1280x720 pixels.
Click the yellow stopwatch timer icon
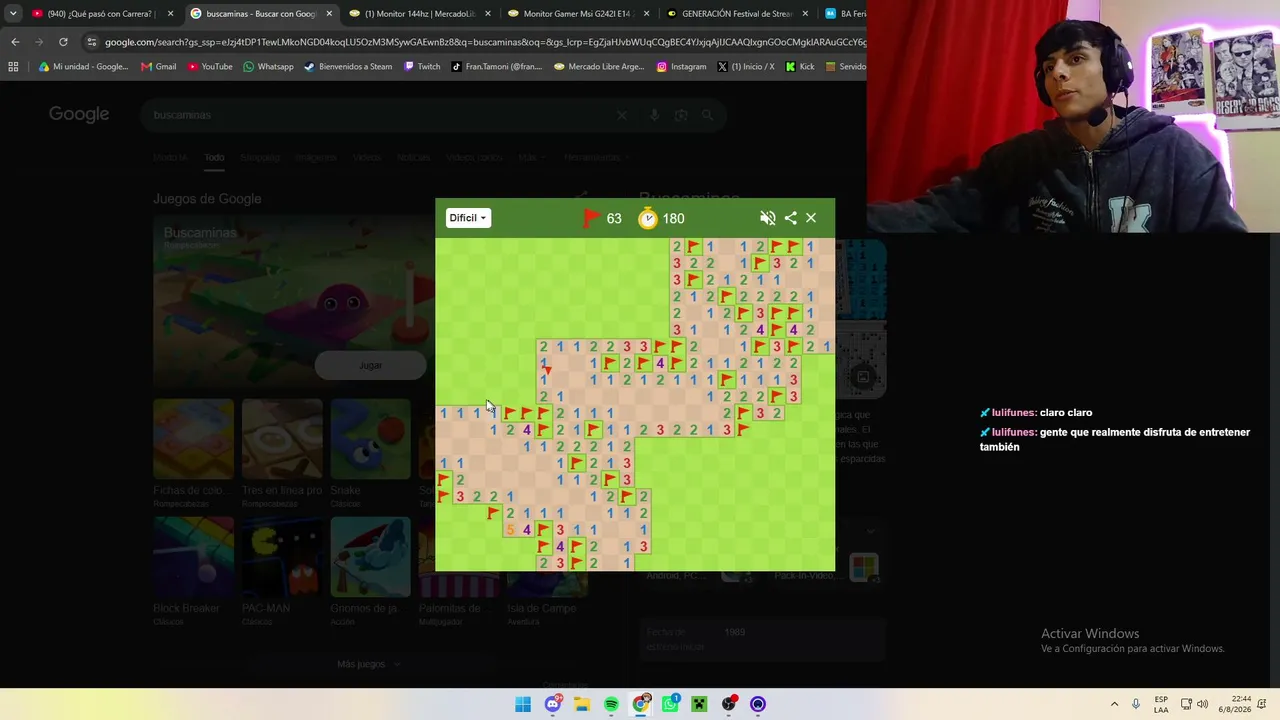coord(648,218)
